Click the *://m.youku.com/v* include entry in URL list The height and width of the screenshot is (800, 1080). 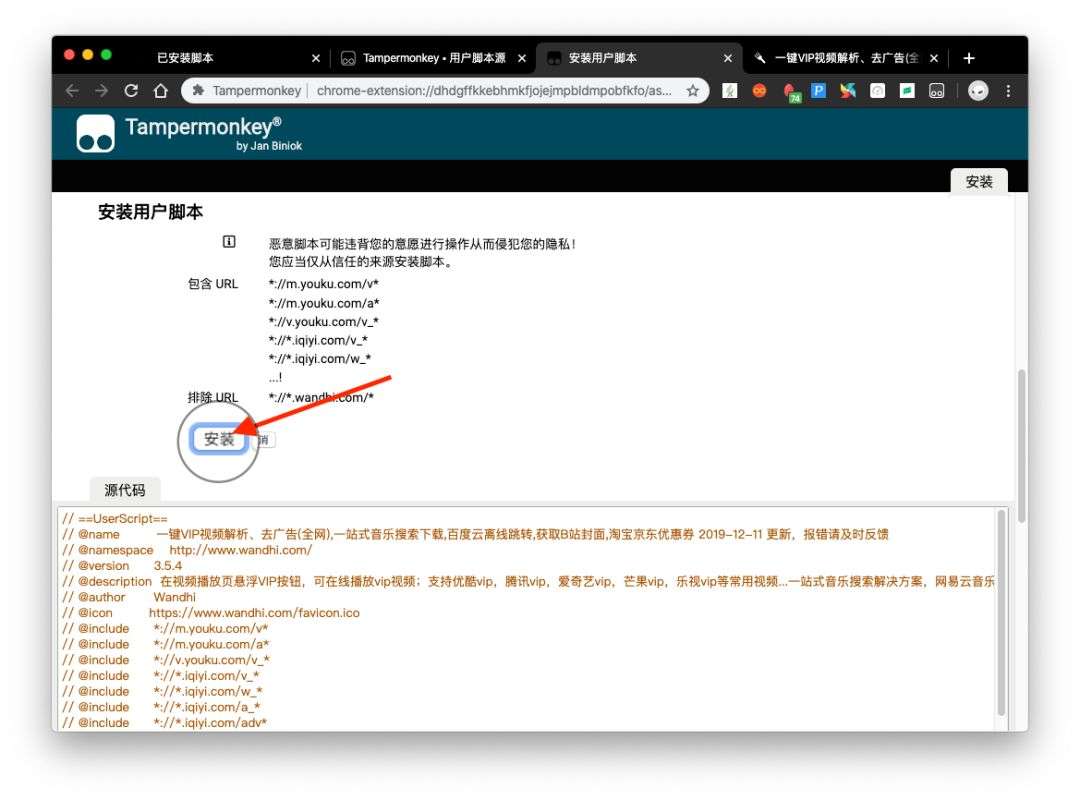pyautogui.click(x=324, y=284)
